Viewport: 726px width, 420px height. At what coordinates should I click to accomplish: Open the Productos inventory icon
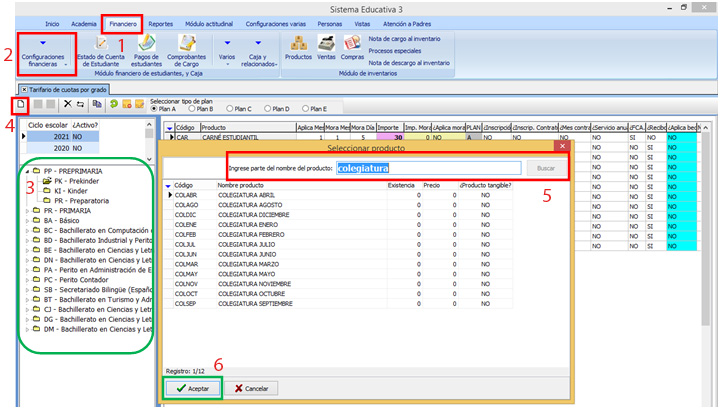pyautogui.click(x=298, y=46)
